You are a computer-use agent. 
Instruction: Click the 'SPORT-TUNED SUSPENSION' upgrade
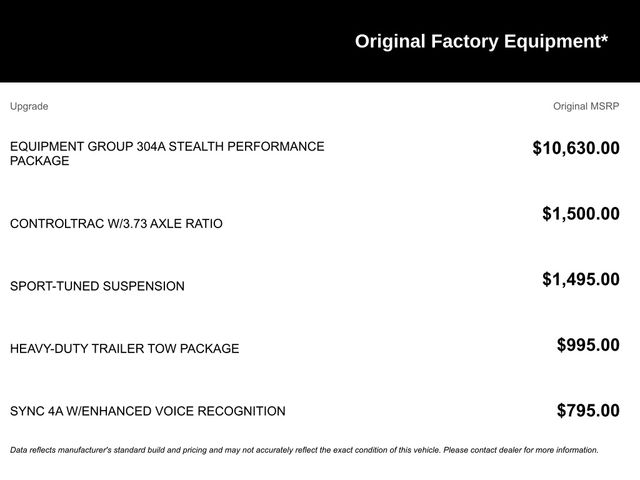tap(97, 286)
